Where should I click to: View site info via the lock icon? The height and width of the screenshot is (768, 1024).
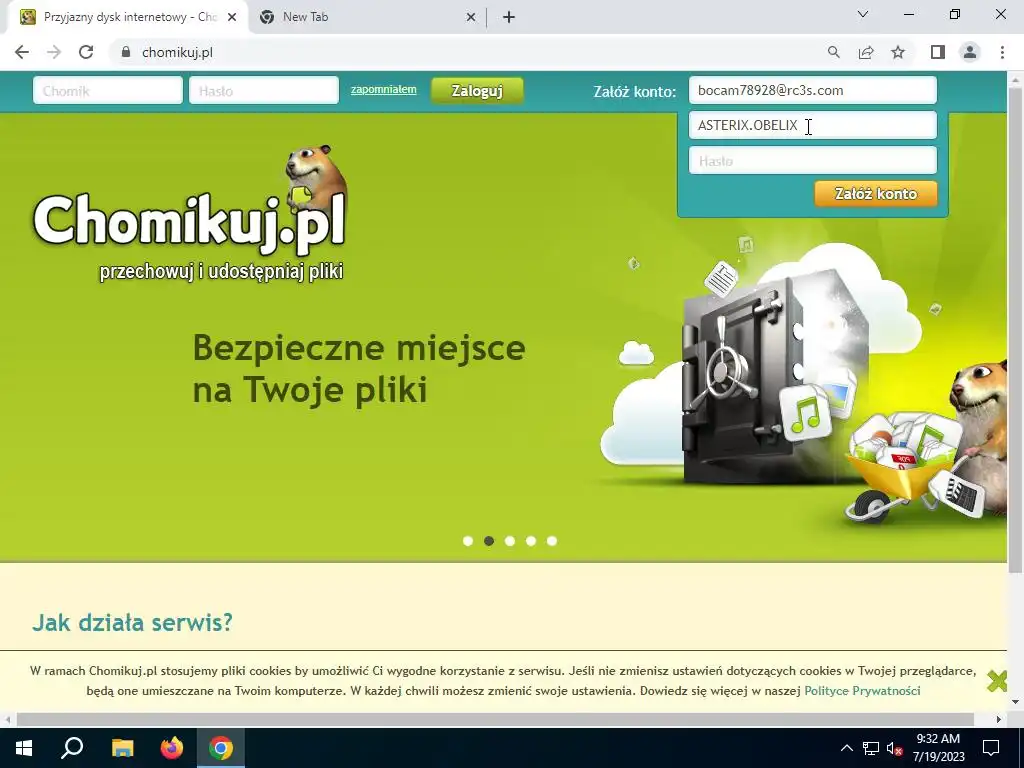coord(126,52)
